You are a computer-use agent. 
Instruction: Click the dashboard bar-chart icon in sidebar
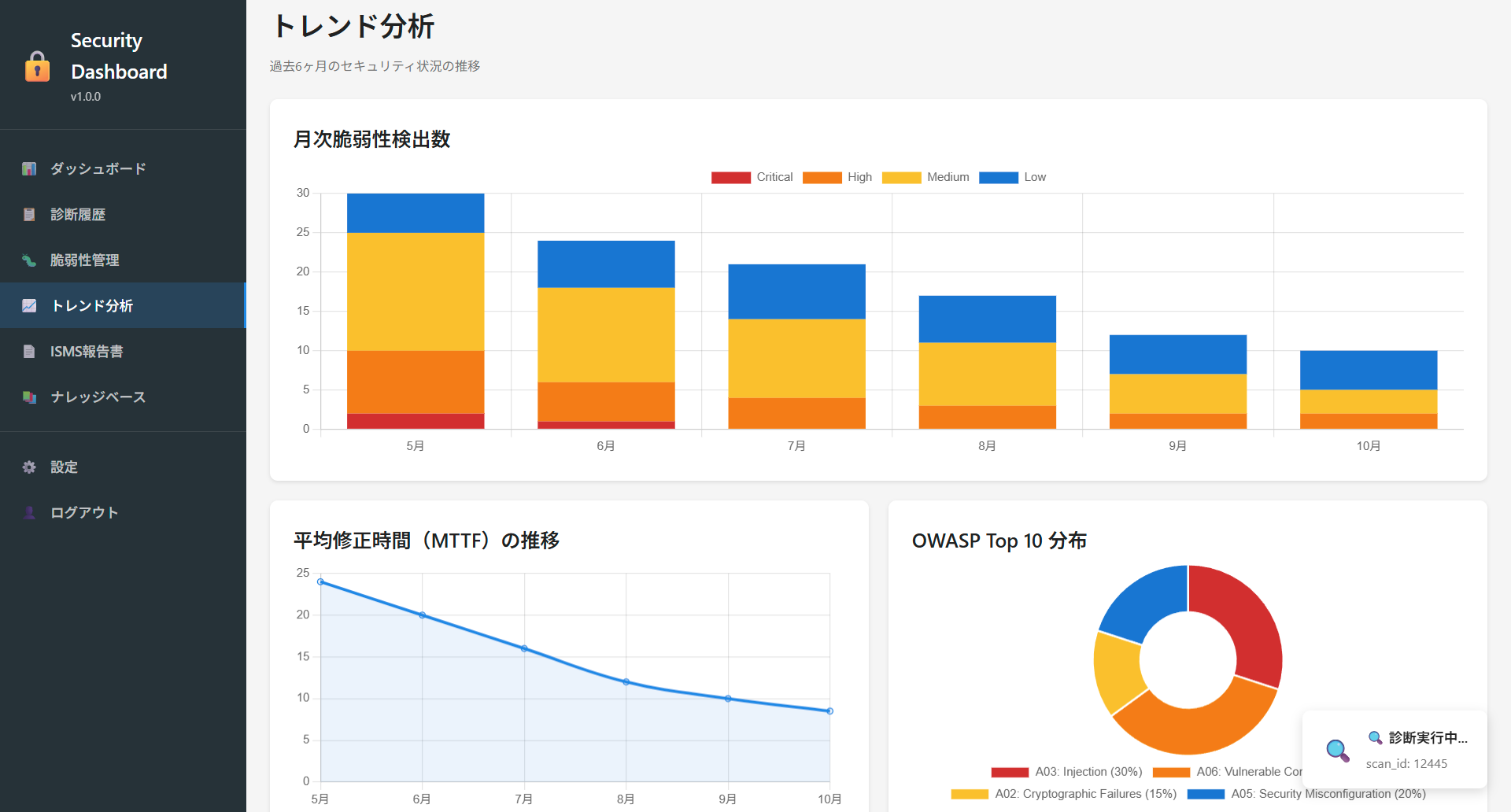[29, 169]
